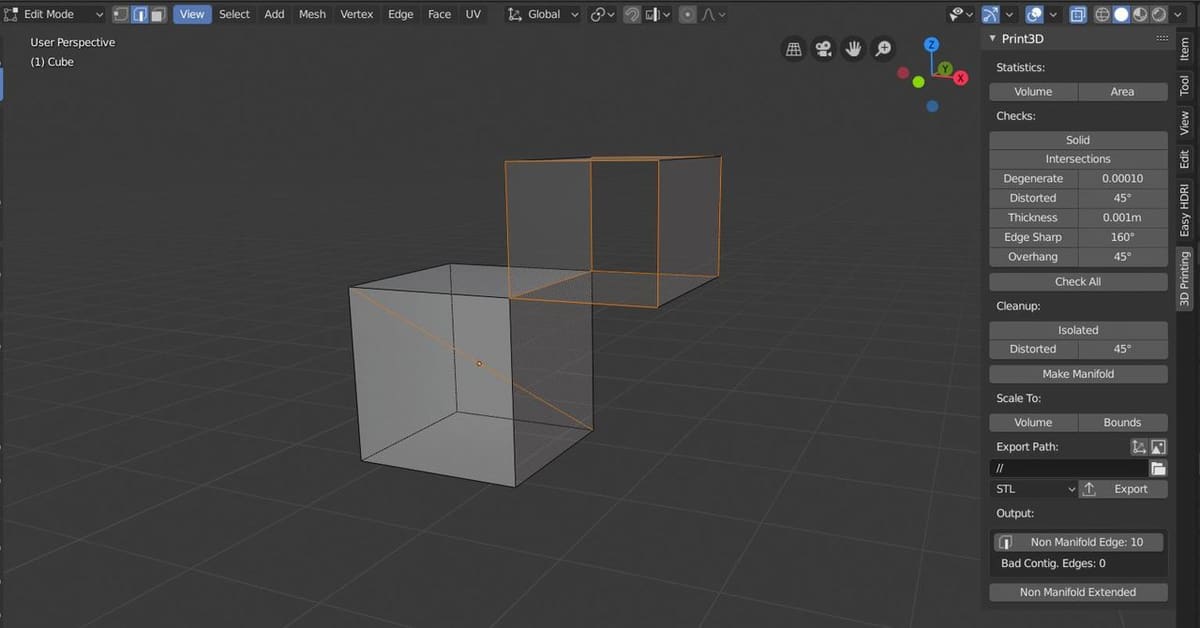Collapse the Print3D panel
The height and width of the screenshot is (628, 1200).
click(992, 39)
